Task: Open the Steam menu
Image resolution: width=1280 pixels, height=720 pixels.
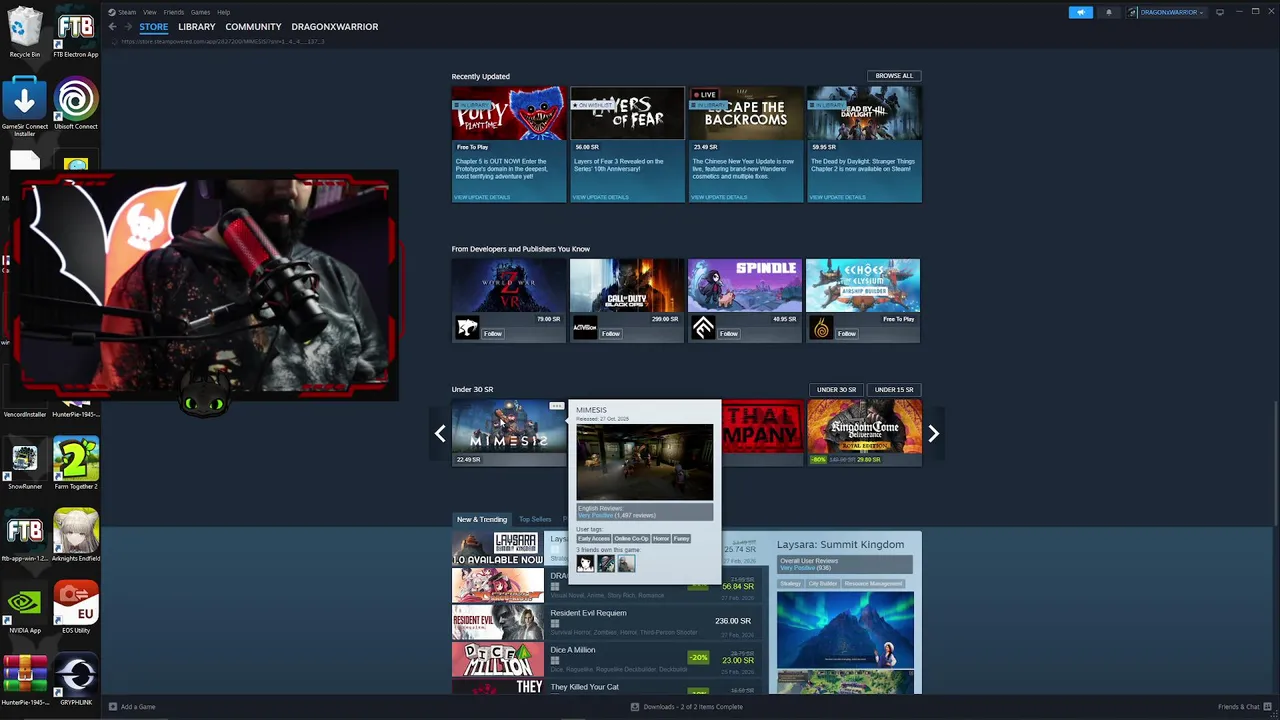Action: pyautogui.click(x=127, y=12)
